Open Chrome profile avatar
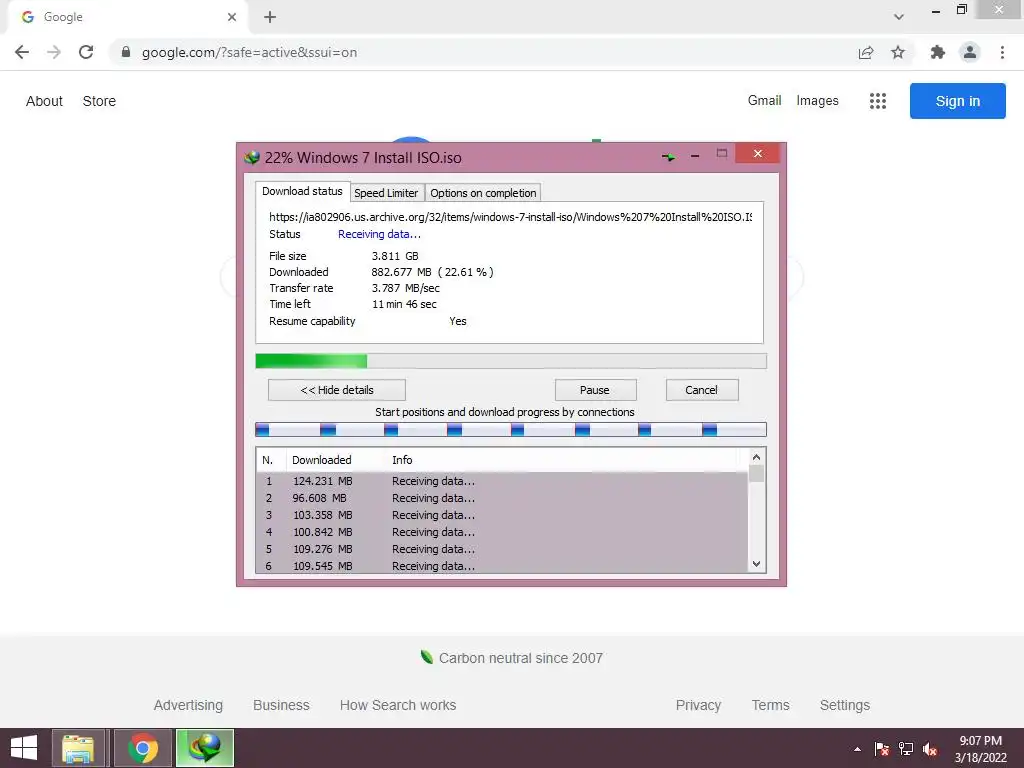 pyautogui.click(x=970, y=52)
